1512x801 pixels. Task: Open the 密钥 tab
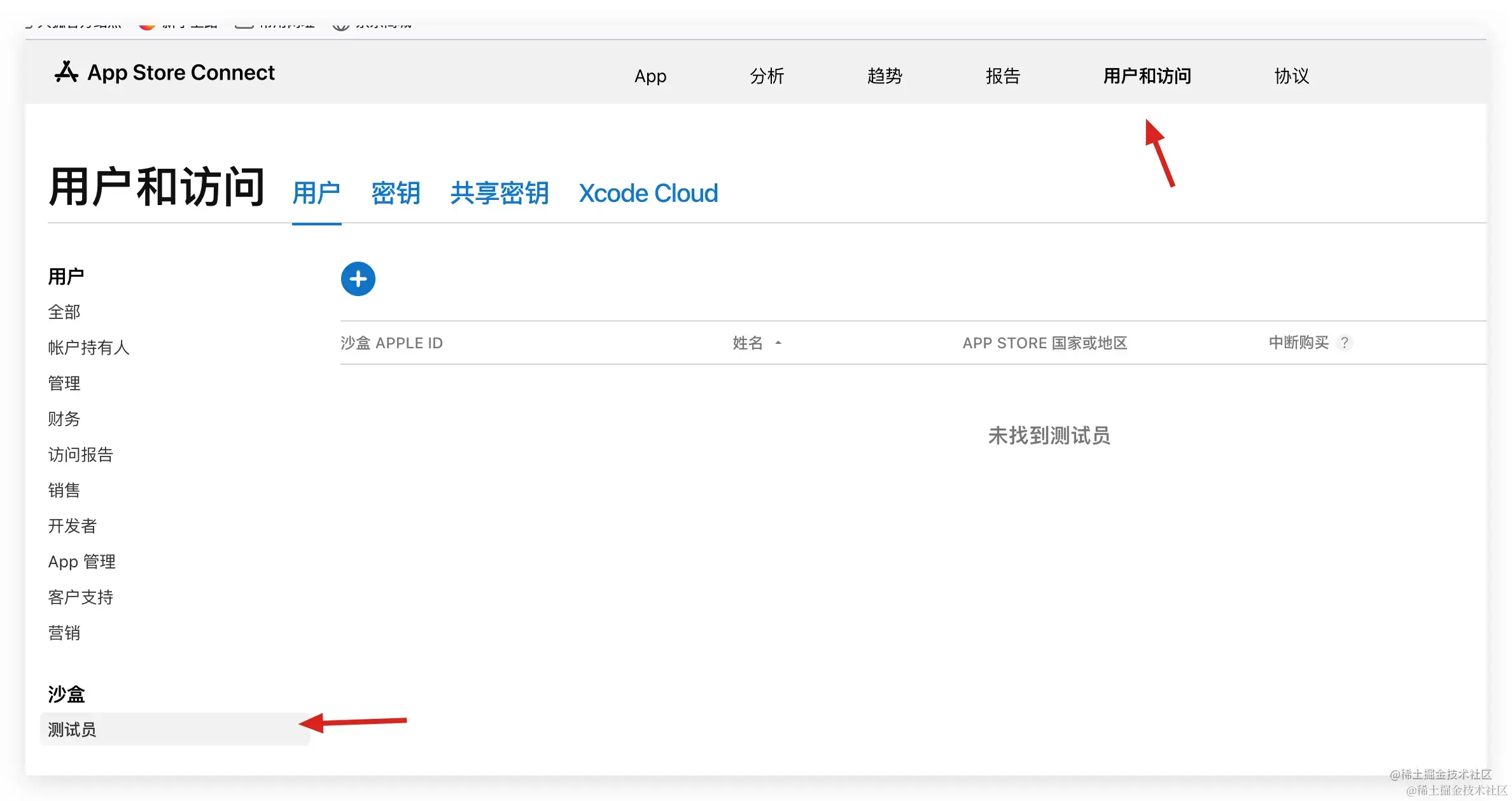coord(395,193)
